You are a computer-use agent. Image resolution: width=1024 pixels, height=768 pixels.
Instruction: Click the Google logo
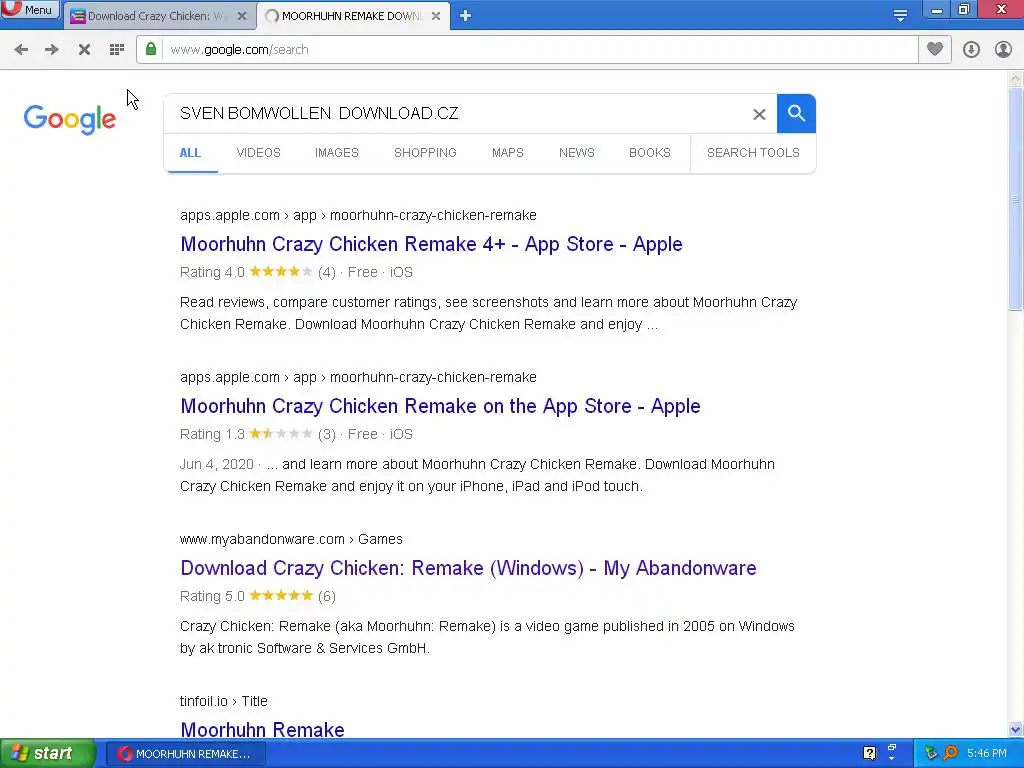70,120
